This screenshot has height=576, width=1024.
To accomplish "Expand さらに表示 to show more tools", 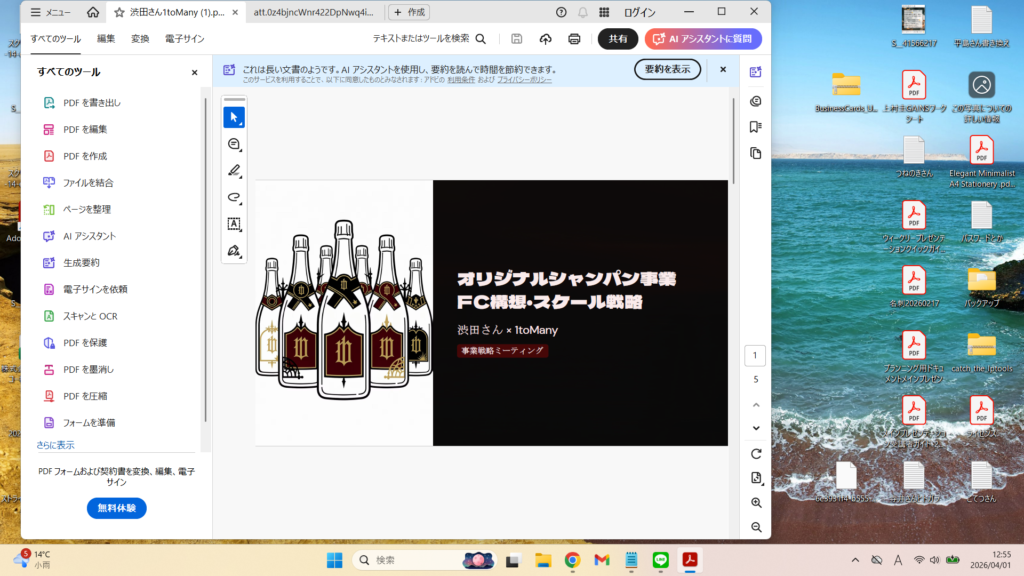I will click(56, 445).
